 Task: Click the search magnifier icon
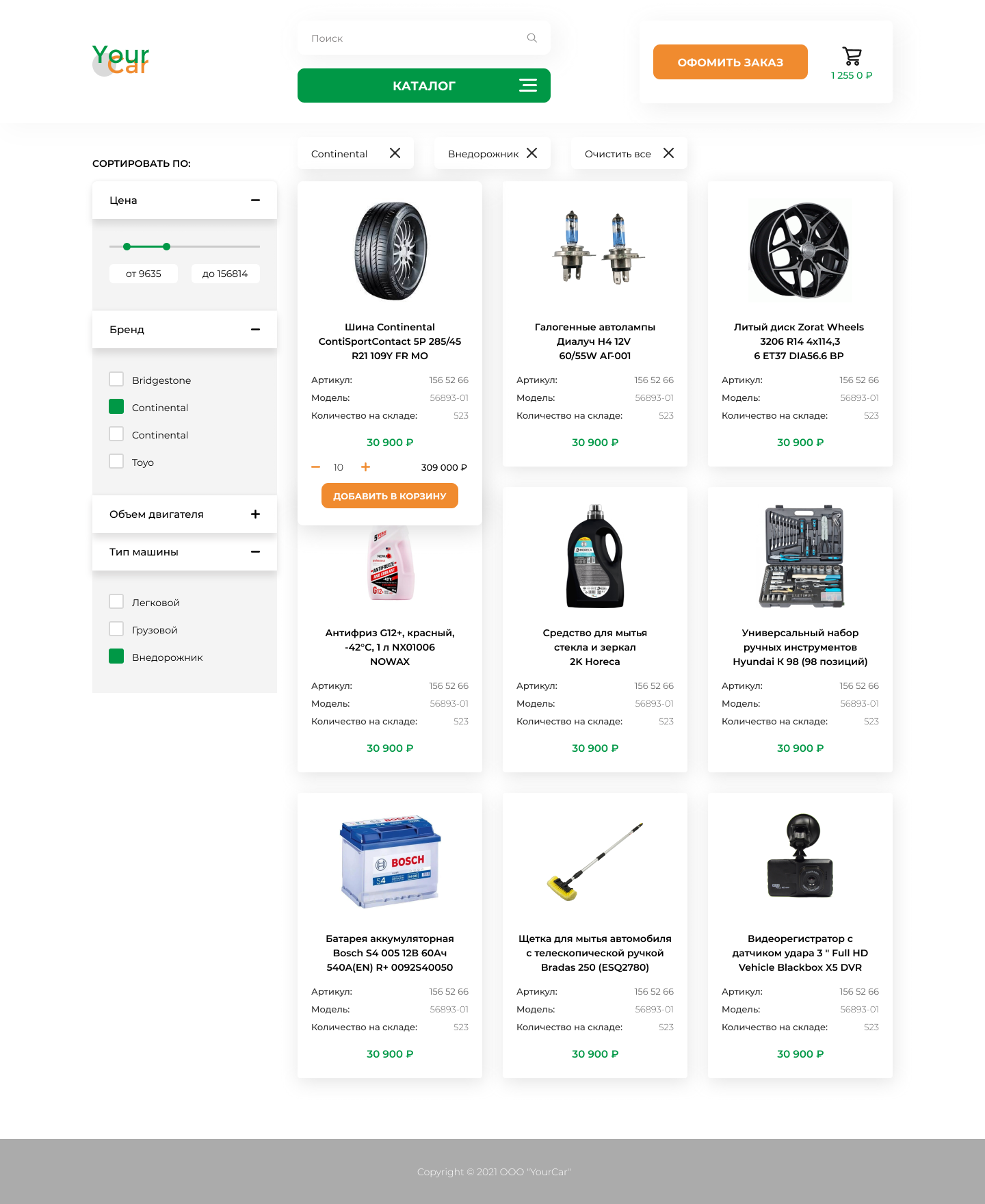532,38
